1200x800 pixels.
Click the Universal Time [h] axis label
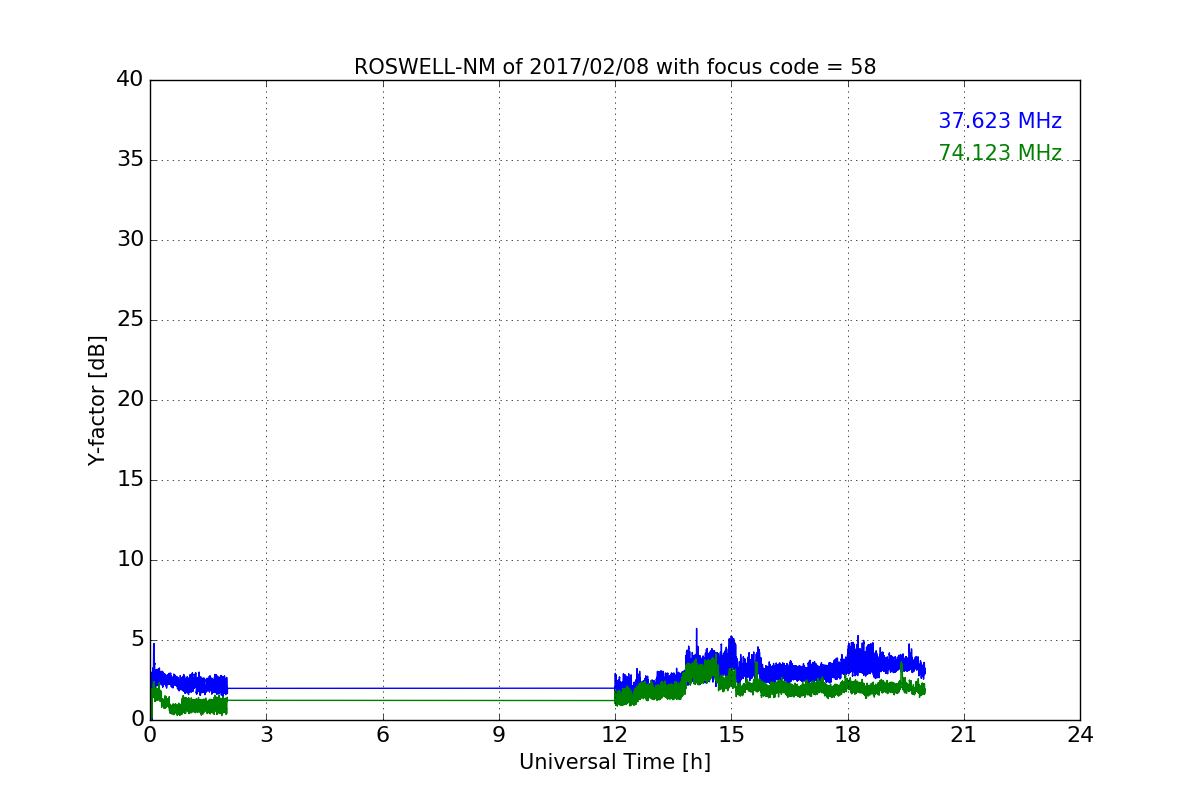click(615, 762)
